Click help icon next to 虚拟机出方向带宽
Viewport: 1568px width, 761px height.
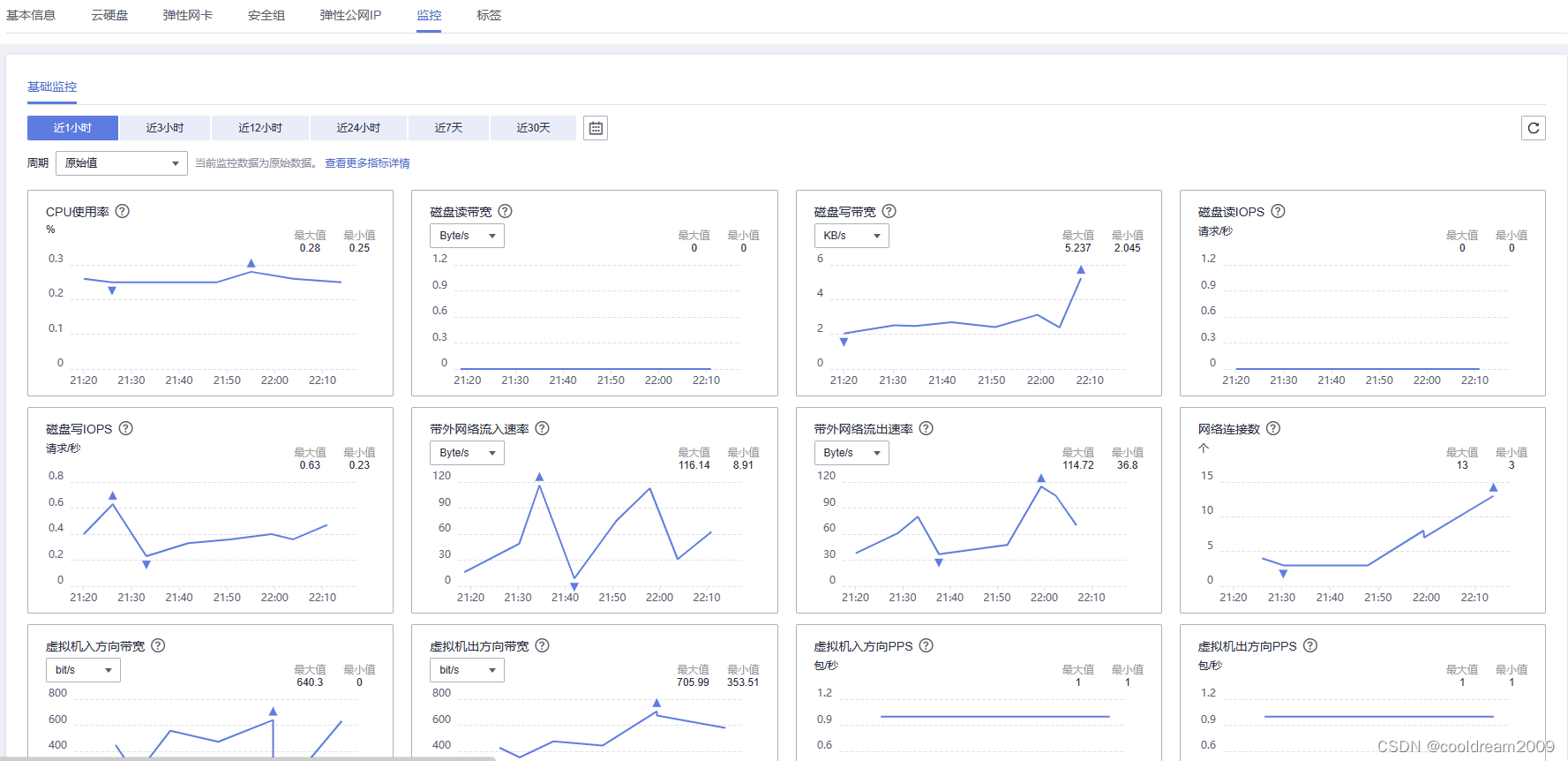543,645
